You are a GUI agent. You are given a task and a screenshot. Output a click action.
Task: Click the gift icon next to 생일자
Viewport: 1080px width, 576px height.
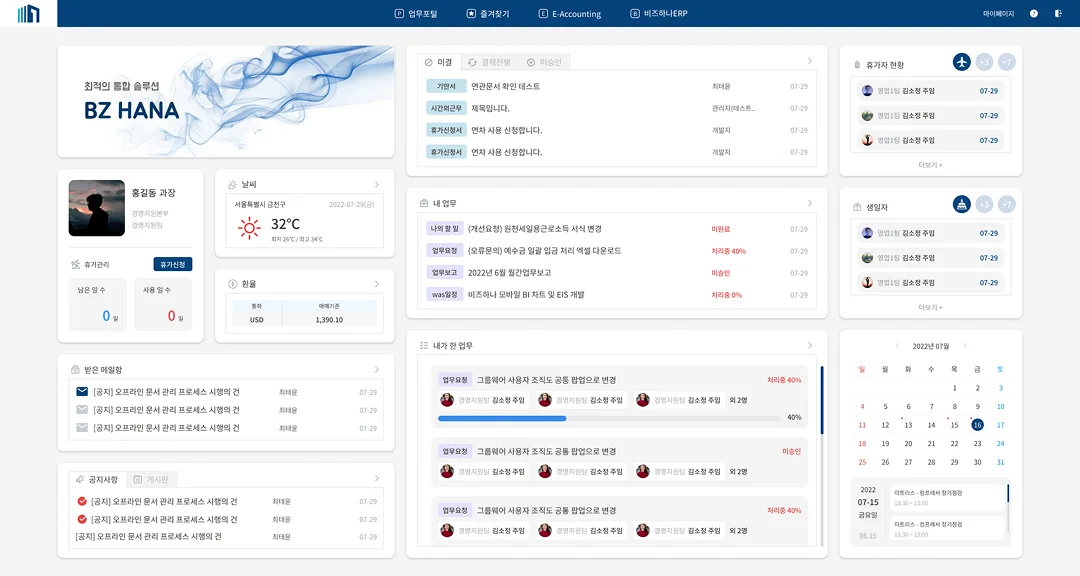click(x=857, y=207)
